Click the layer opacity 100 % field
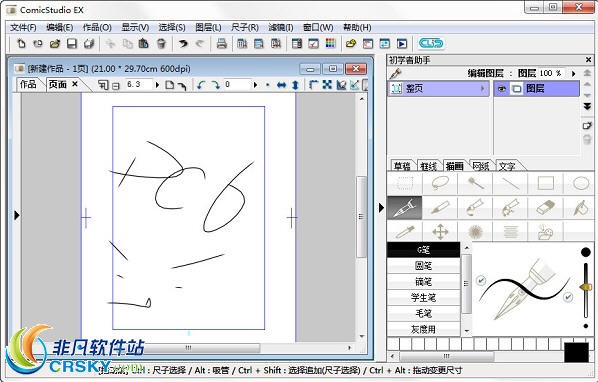 tap(550, 73)
